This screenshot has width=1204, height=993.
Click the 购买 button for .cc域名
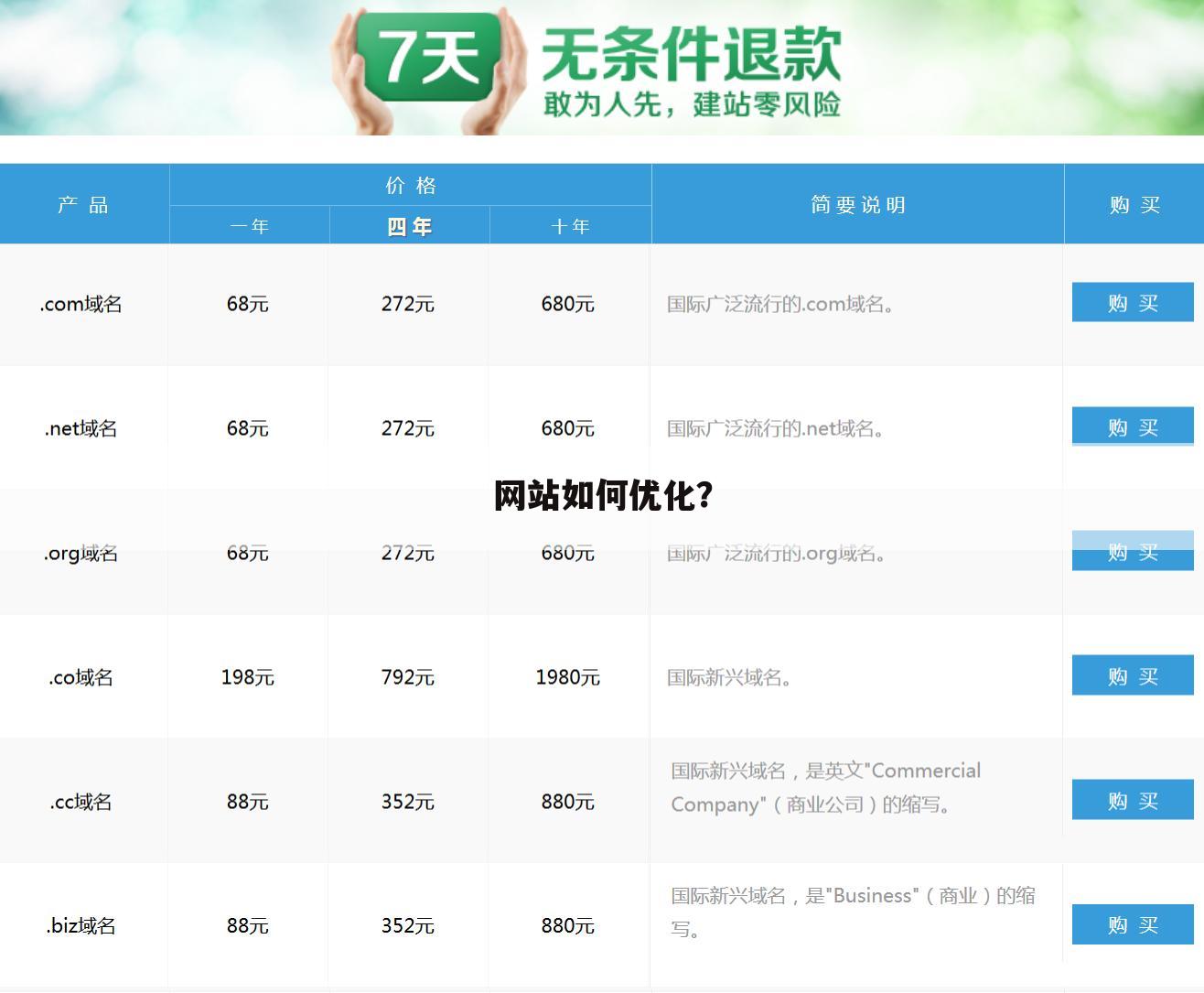pyautogui.click(x=1132, y=799)
